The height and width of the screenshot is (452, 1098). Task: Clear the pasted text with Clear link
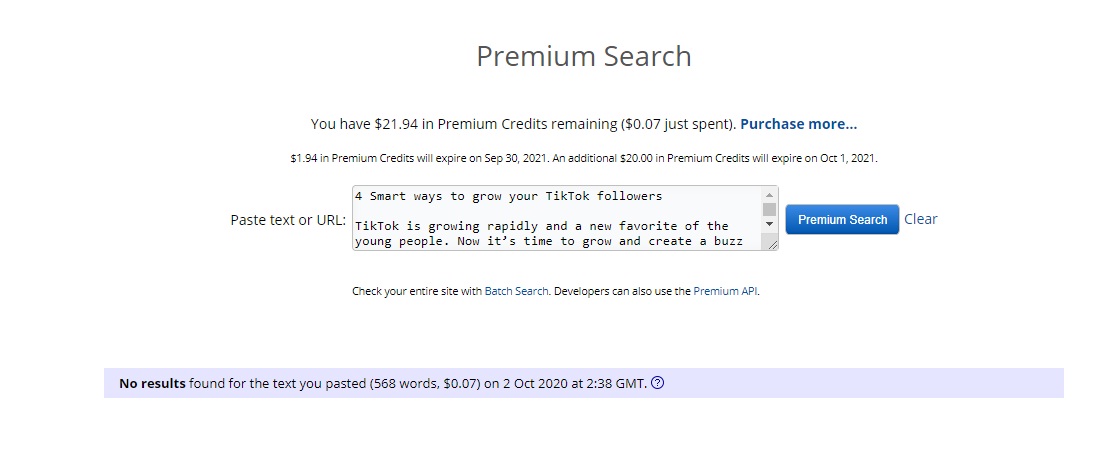tap(920, 219)
